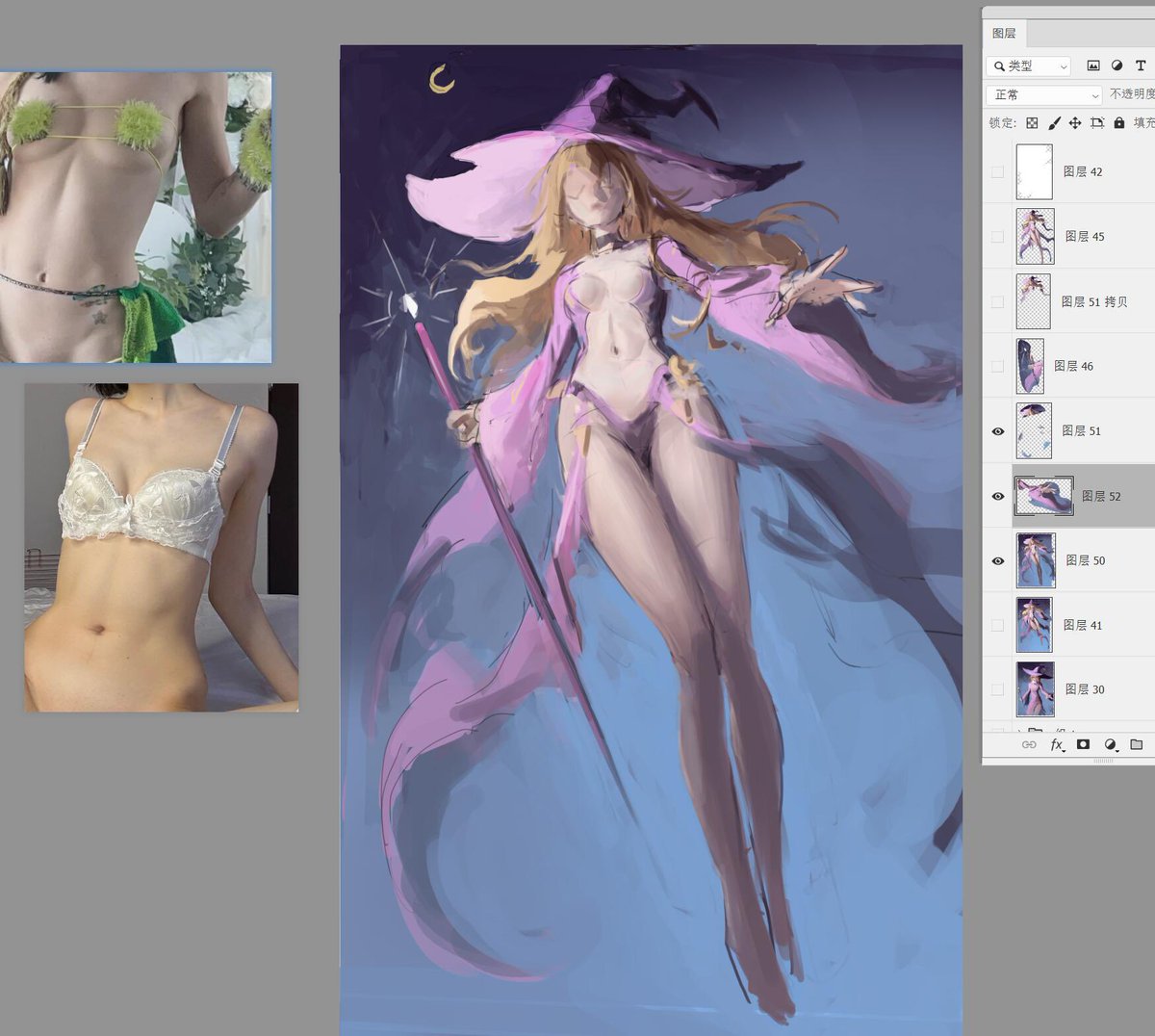Hide layer 图层 52 with eye icon
1155x1036 pixels.
pyautogui.click(x=997, y=496)
